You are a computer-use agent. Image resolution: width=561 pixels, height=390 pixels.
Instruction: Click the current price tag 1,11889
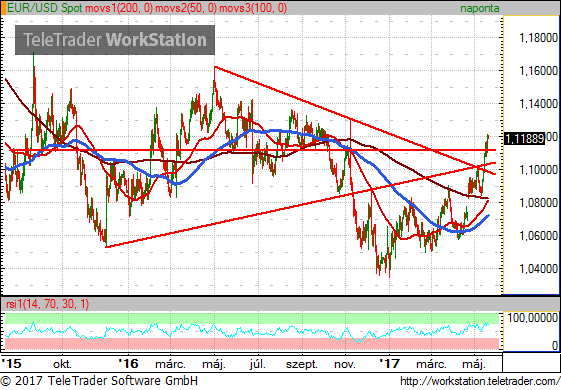coord(524,138)
